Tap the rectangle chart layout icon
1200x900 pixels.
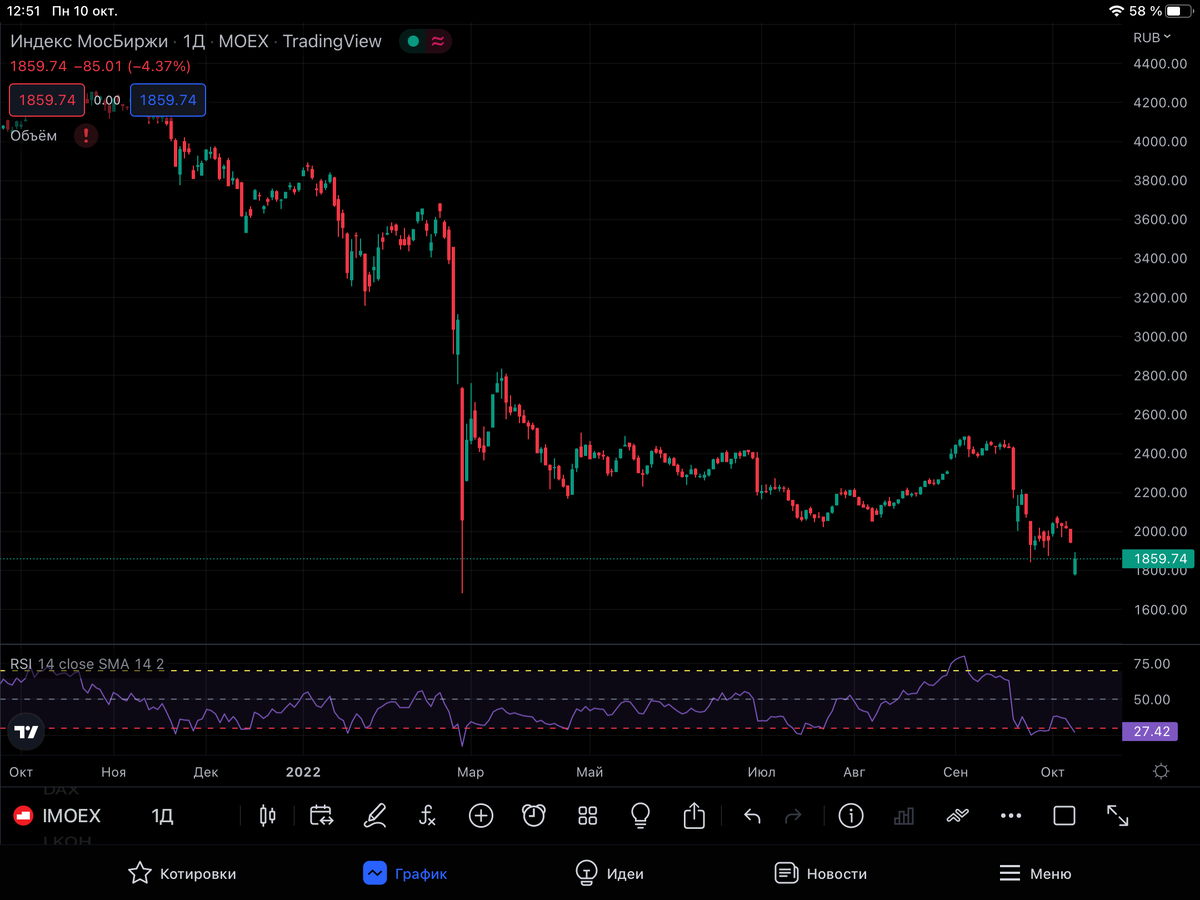[1065, 816]
